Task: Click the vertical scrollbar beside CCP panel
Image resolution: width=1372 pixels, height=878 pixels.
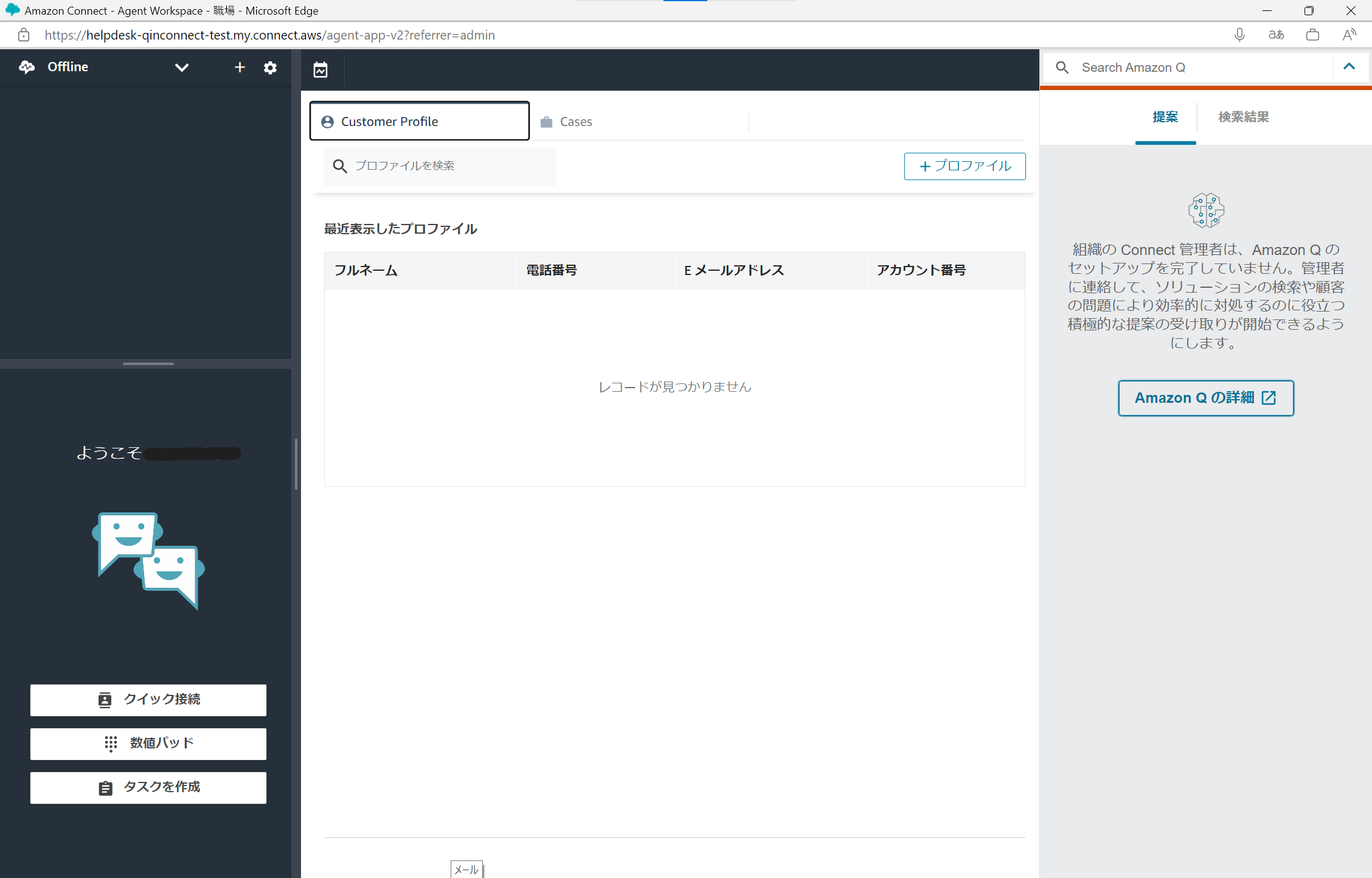Action: click(x=296, y=464)
